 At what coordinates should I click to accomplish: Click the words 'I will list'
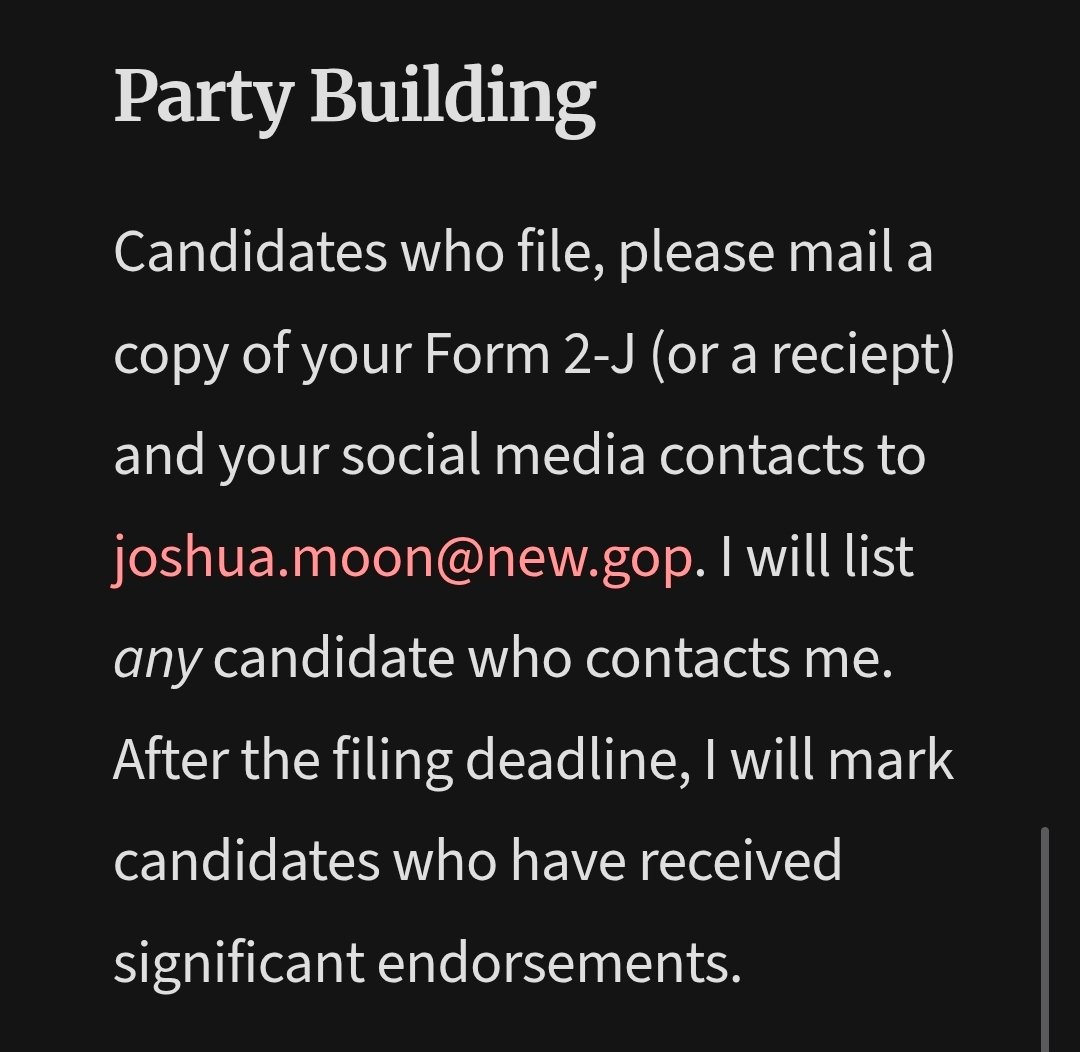pos(817,557)
